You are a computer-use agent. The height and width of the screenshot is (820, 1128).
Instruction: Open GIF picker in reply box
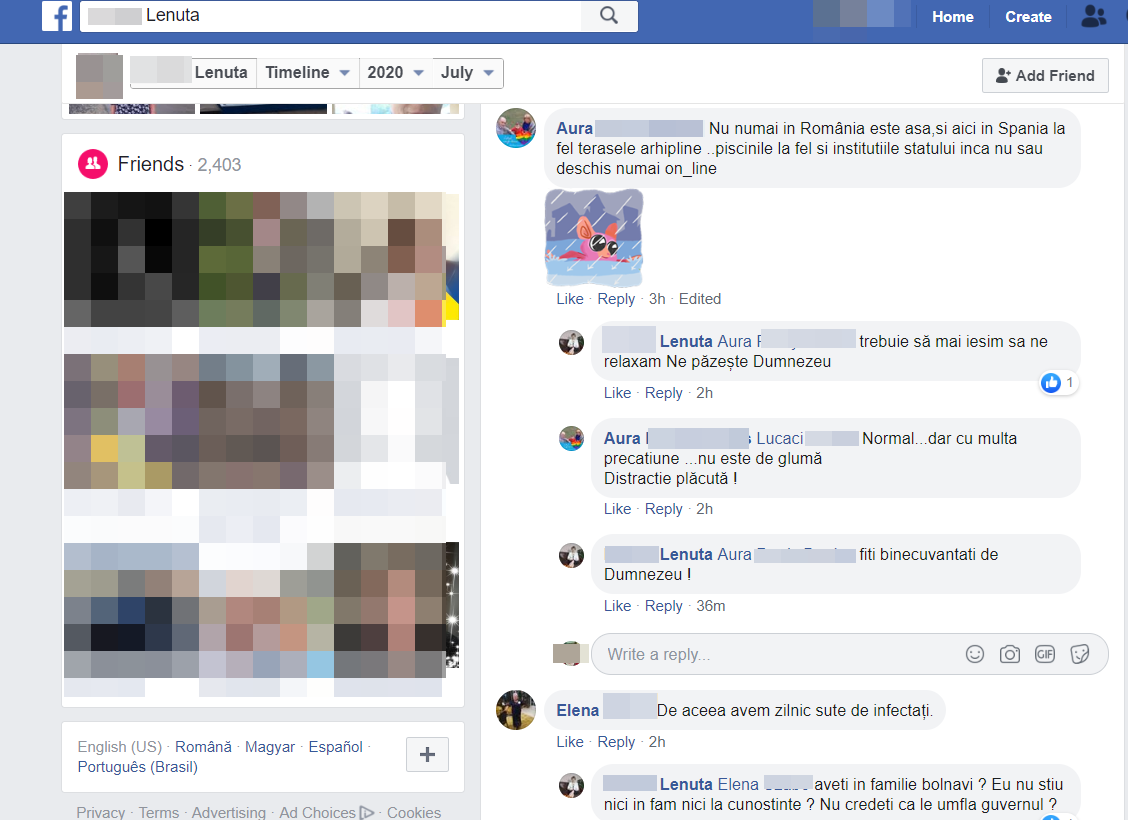click(1045, 654)
